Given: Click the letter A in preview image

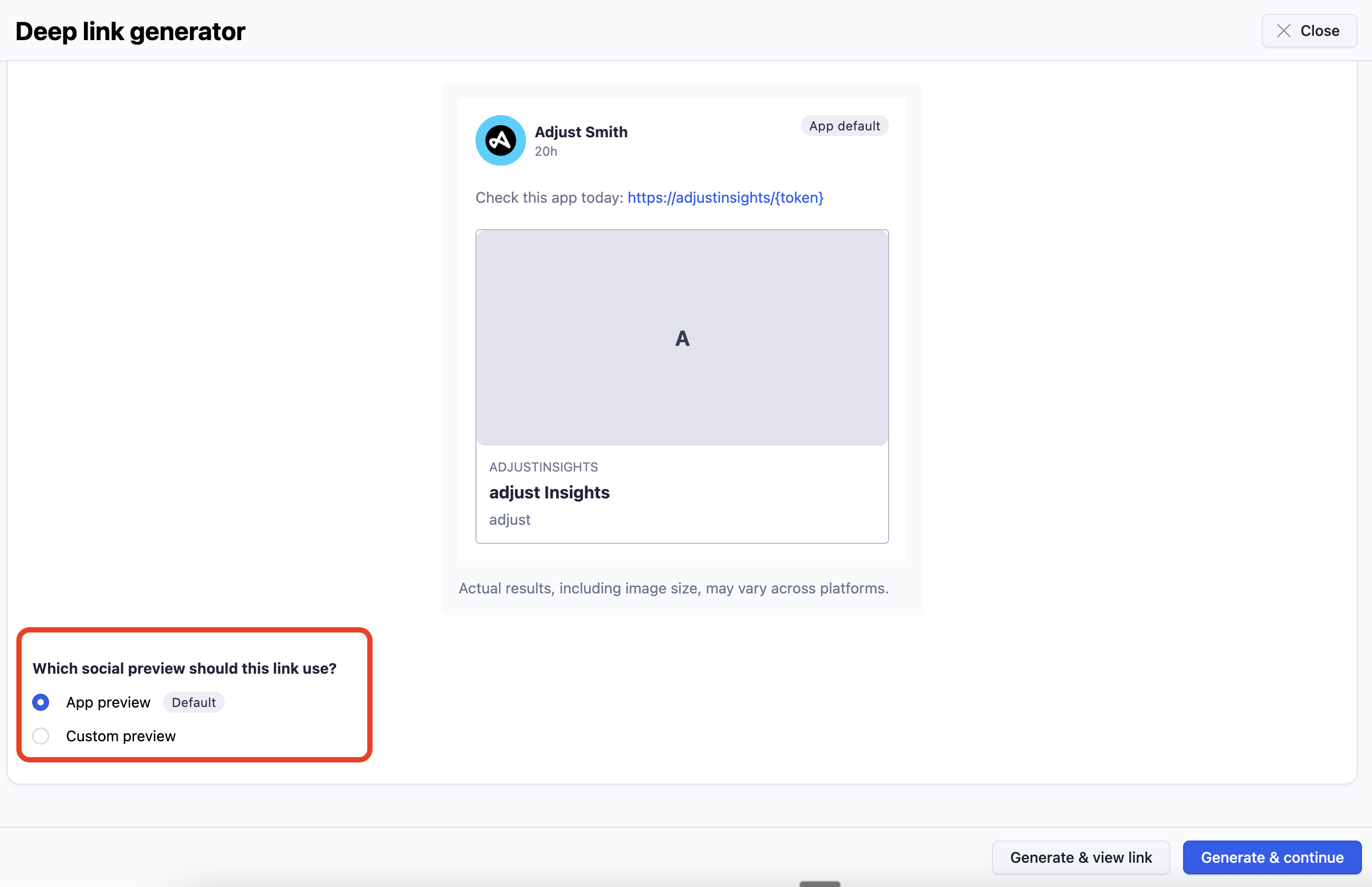Looking at the screenshot, I should click(682, 338).
